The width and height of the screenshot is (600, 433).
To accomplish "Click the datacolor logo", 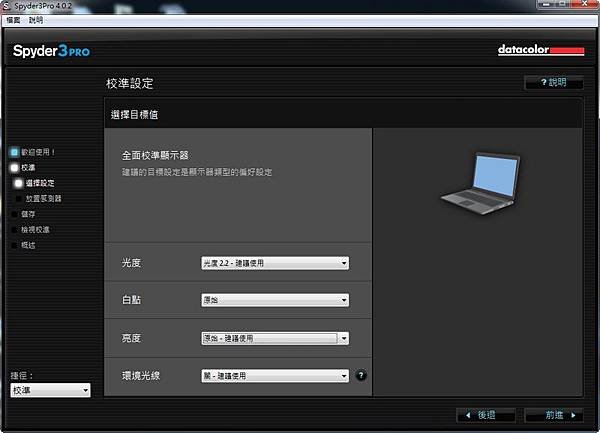I will [x=541, y=50].
